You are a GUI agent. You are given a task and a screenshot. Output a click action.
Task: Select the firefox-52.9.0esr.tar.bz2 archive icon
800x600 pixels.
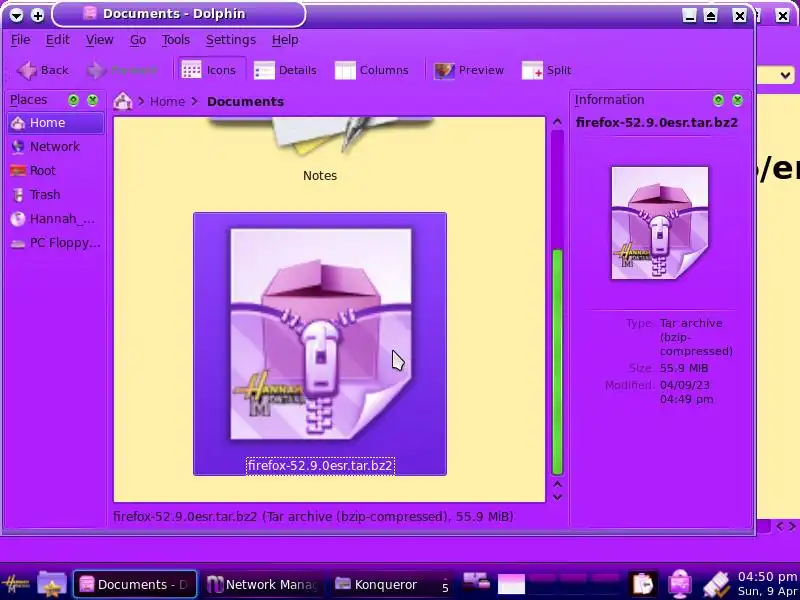point(321,334)
